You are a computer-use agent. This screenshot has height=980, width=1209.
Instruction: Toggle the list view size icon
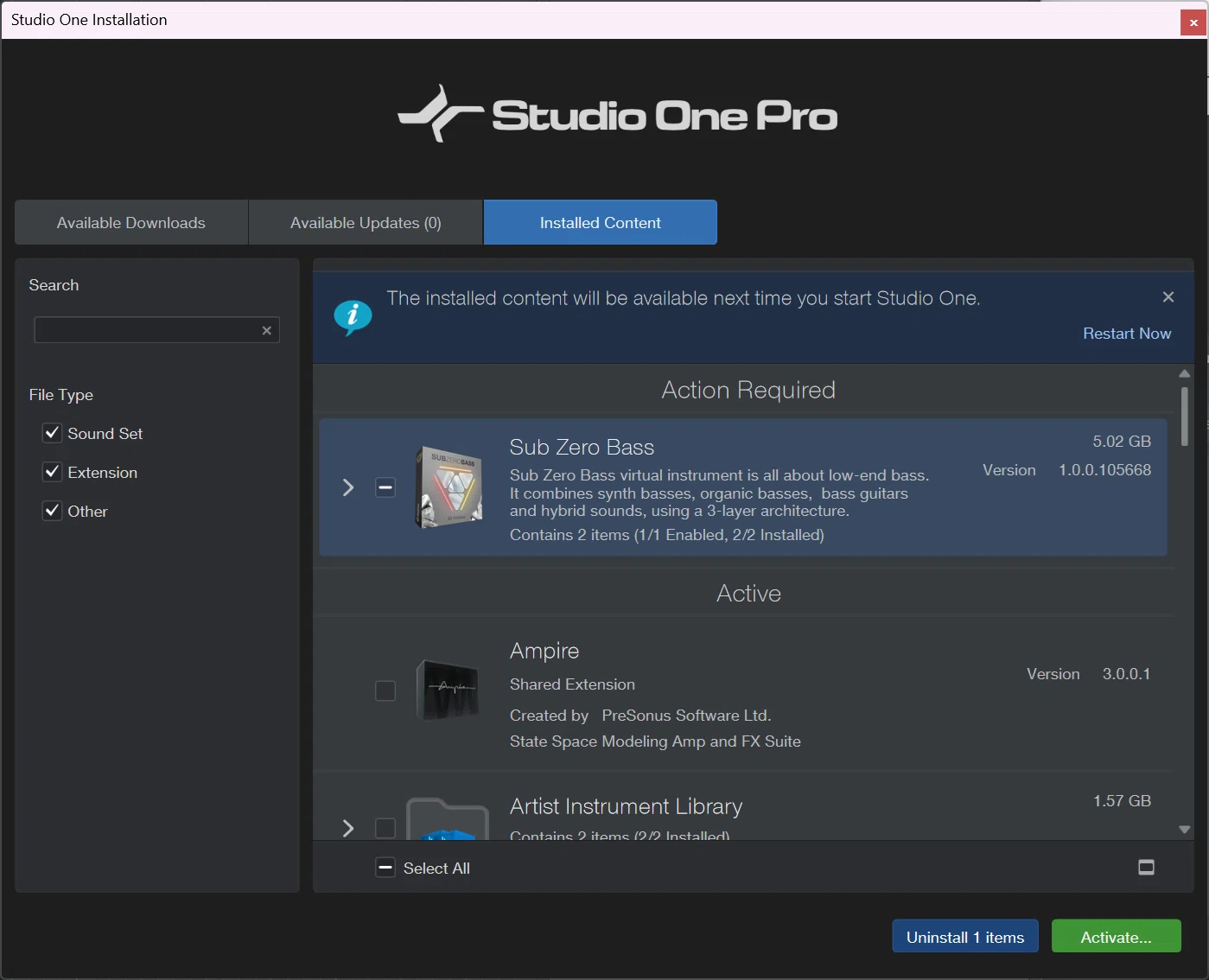(1147, 868)
